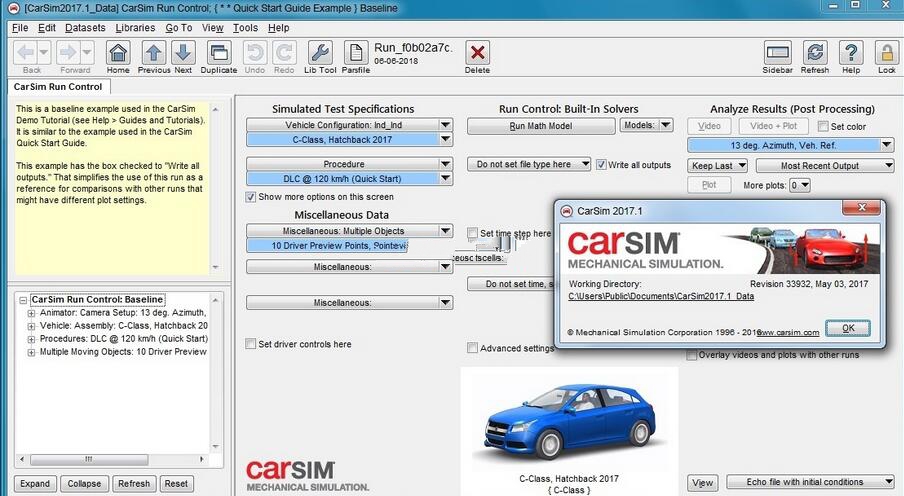Viewport: 904px width, 496px height.
Task: Open www.carsim.com link
Action: coord(789,333)
